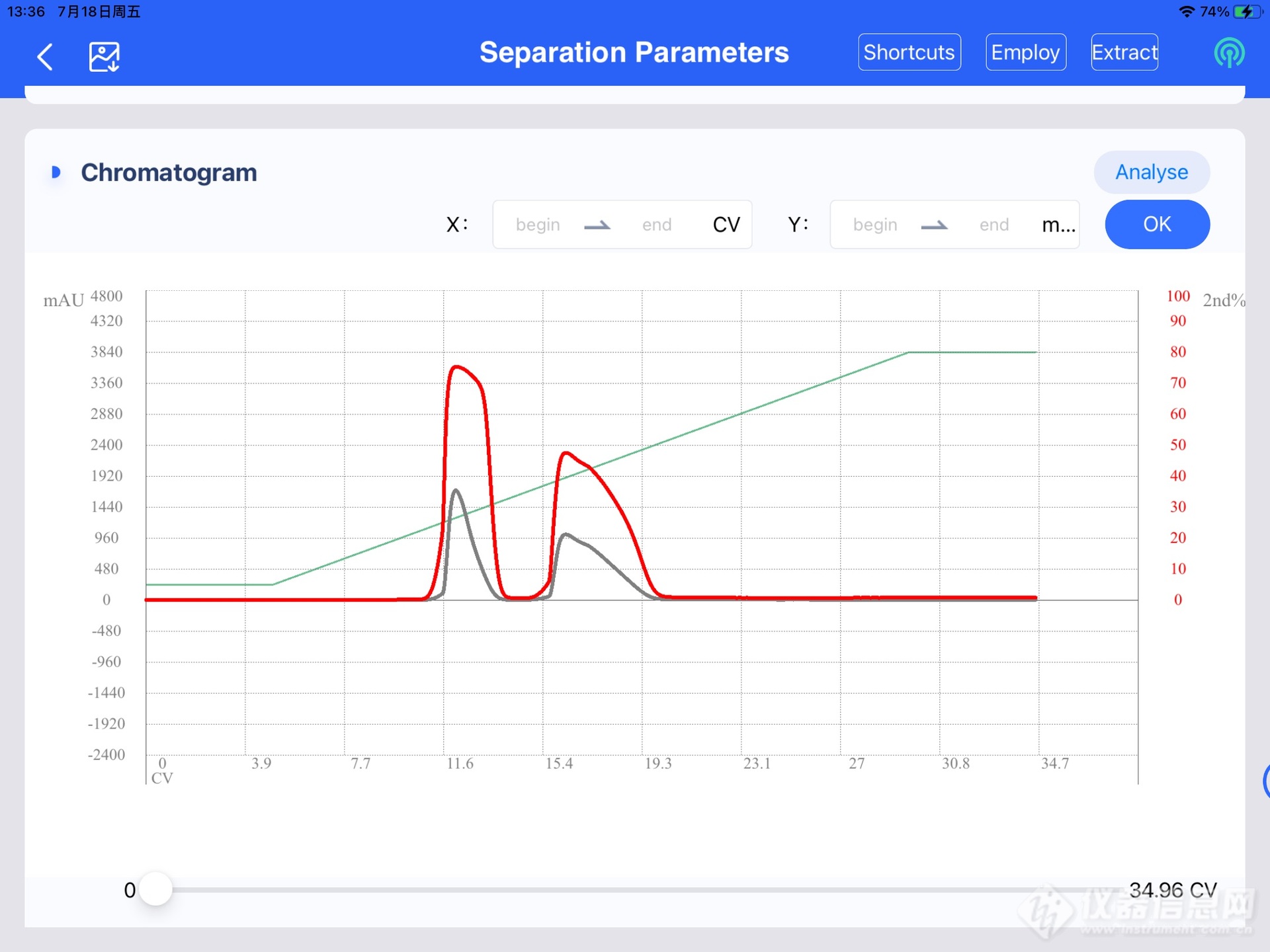1270x952 pixels.
Task: Tap the partial blue circle at right edge
Action: coord(1266,781)
